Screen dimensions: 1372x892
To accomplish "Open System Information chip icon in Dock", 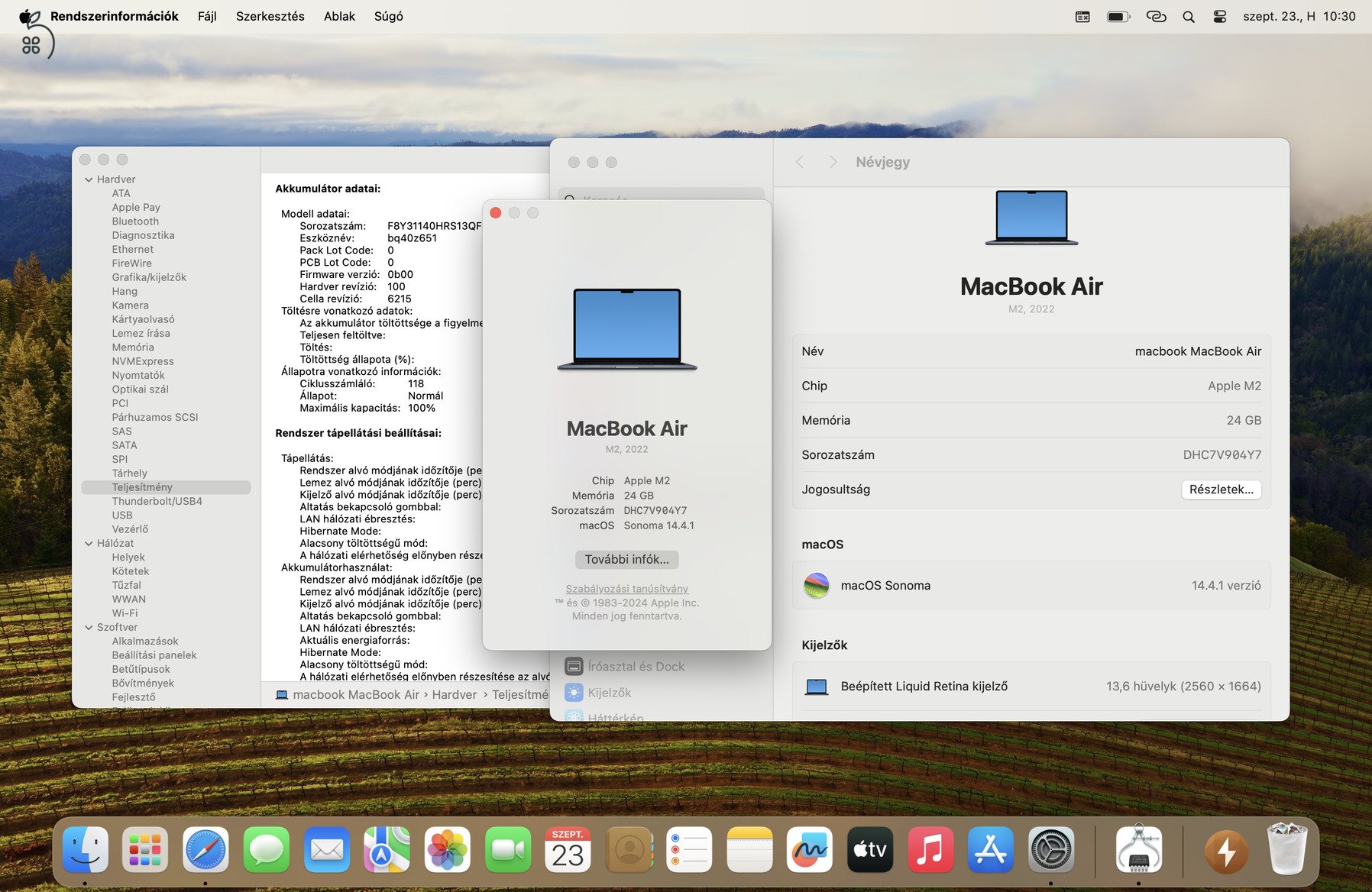I will pyautogui.click(x=1138, y=849).
